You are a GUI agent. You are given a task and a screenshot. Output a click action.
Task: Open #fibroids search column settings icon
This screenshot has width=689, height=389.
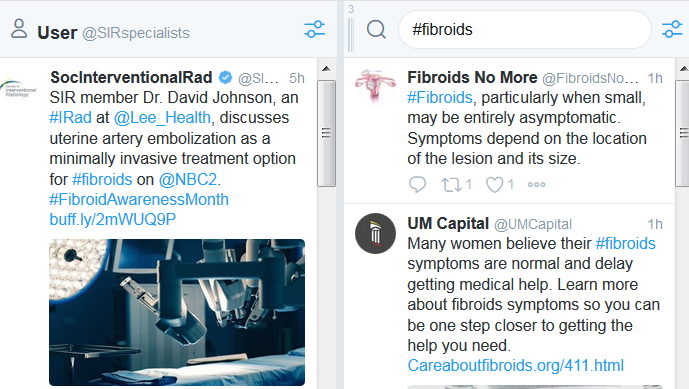(672, 29)
